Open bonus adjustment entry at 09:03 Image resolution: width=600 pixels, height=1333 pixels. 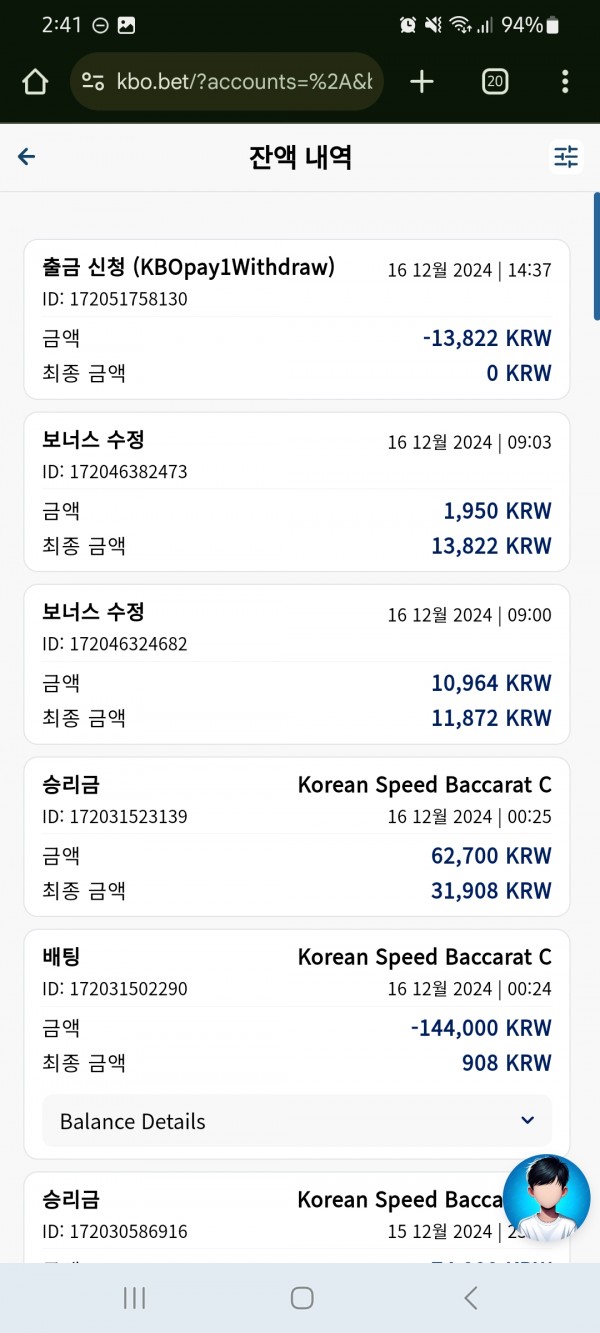pos(297,492)
